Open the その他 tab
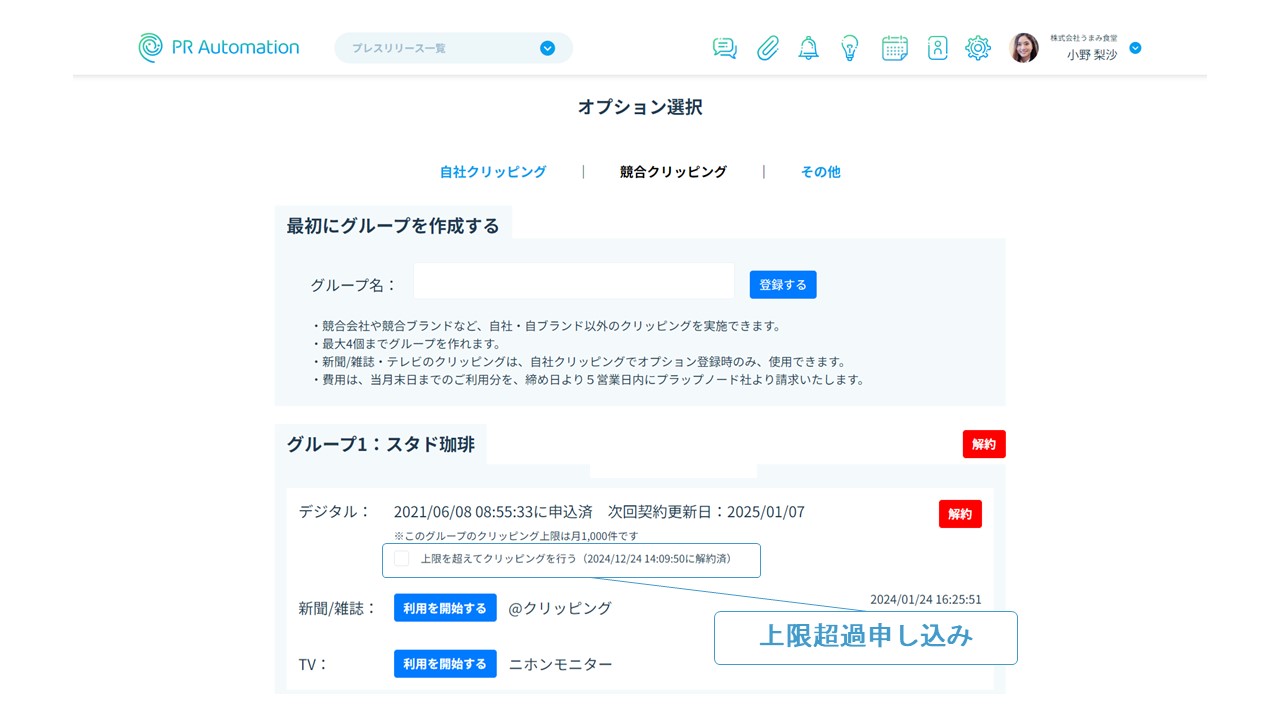The height and width of the screenshot is (720, 1280). coord(820,172)
